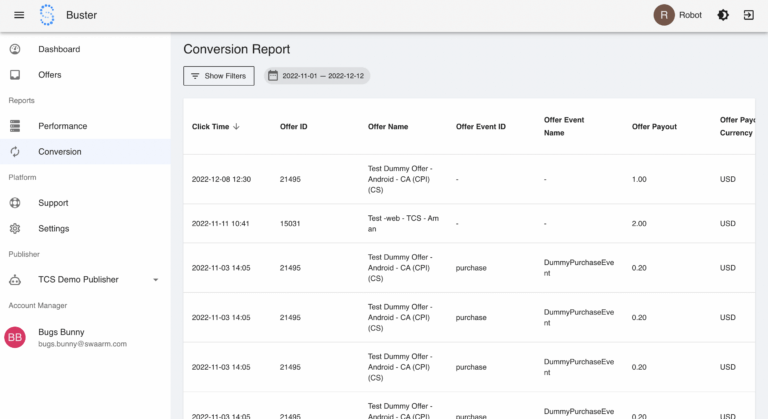The width and height of the screenshot is (768, 419).
Task: Select Conversion report menu item
Action: tap(85, 151)
